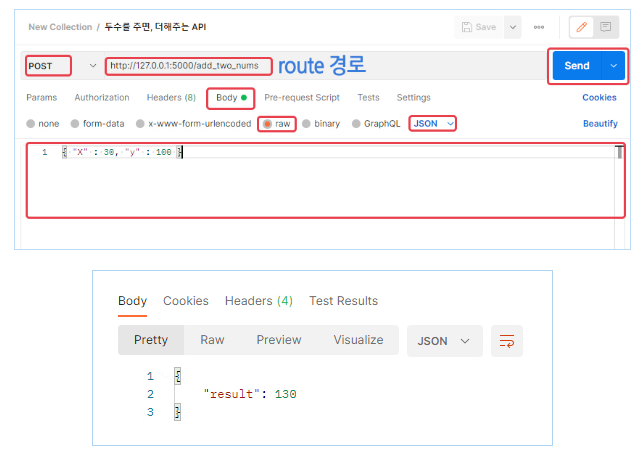
Task: Click the Cookies link
Action: 599,97
